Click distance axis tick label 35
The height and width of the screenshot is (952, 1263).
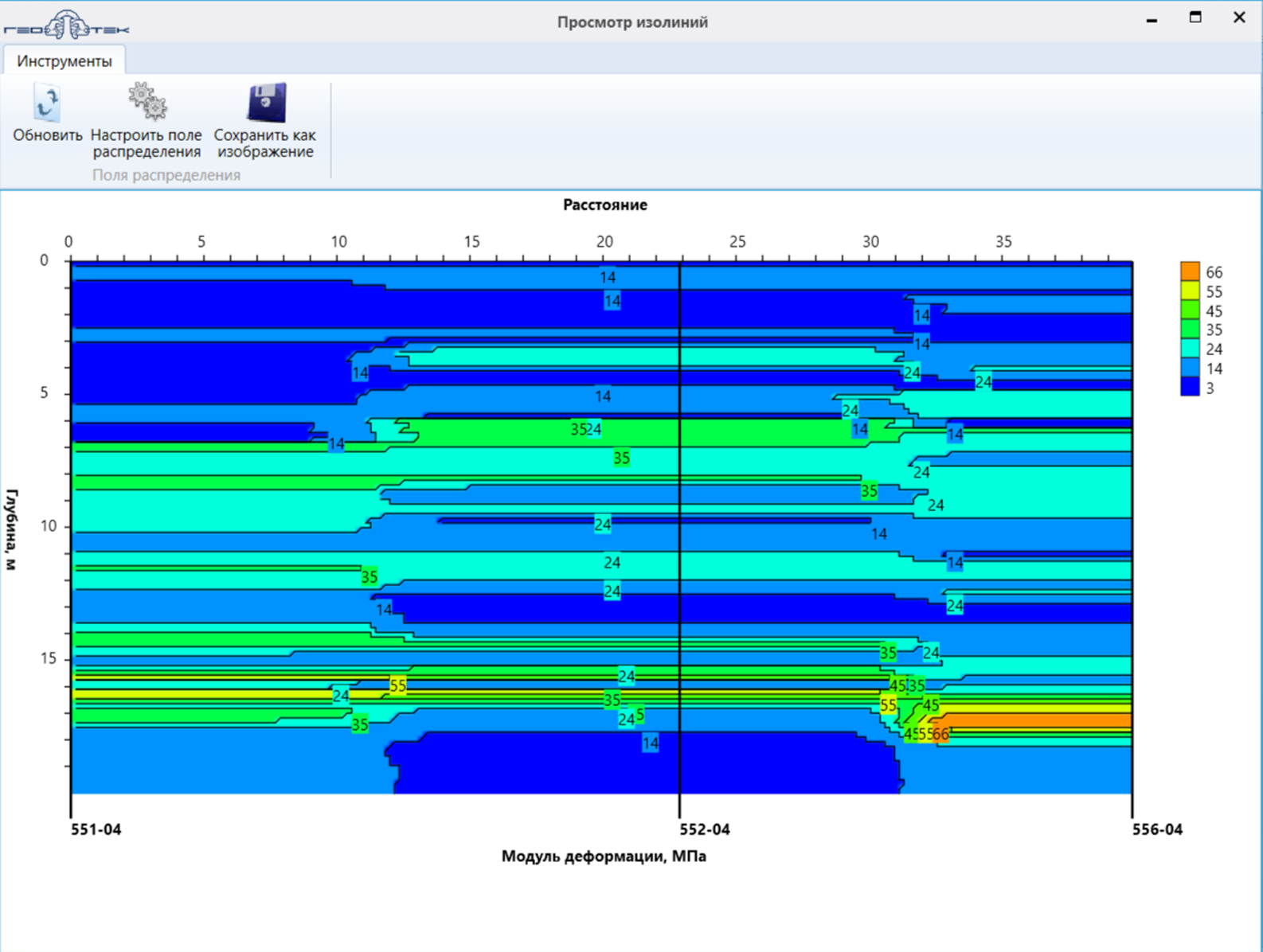click(1003, 241)
